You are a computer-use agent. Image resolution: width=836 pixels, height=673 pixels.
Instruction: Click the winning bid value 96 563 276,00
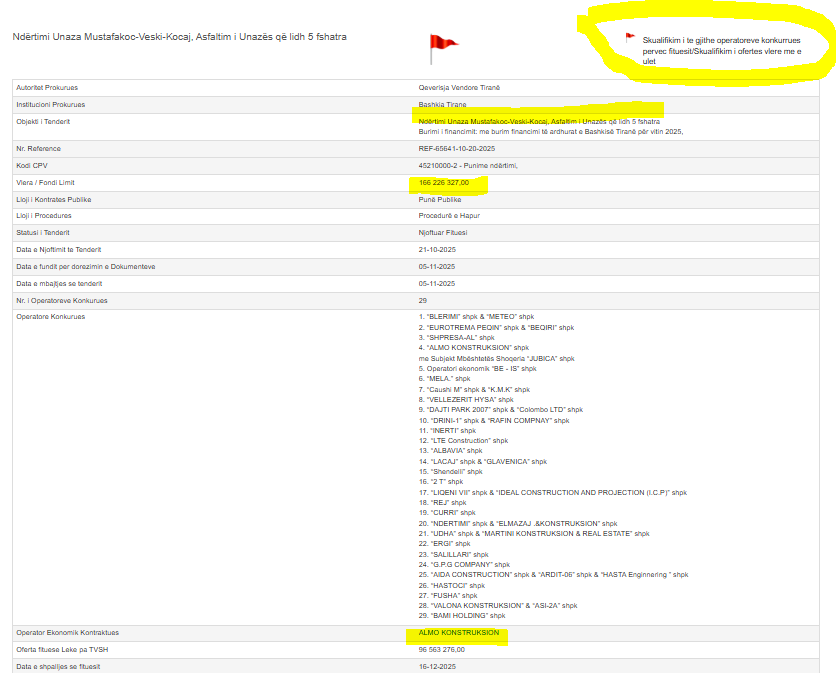click(446, 650)
